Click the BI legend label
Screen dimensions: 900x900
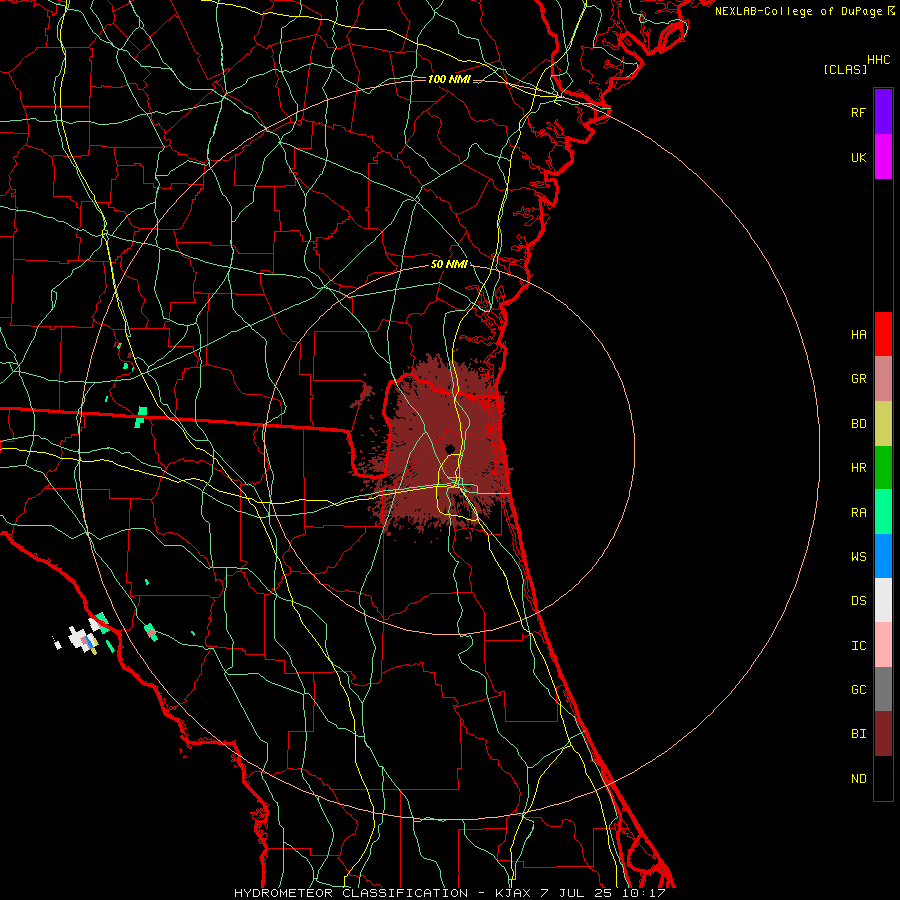click(x=858, y=734)
